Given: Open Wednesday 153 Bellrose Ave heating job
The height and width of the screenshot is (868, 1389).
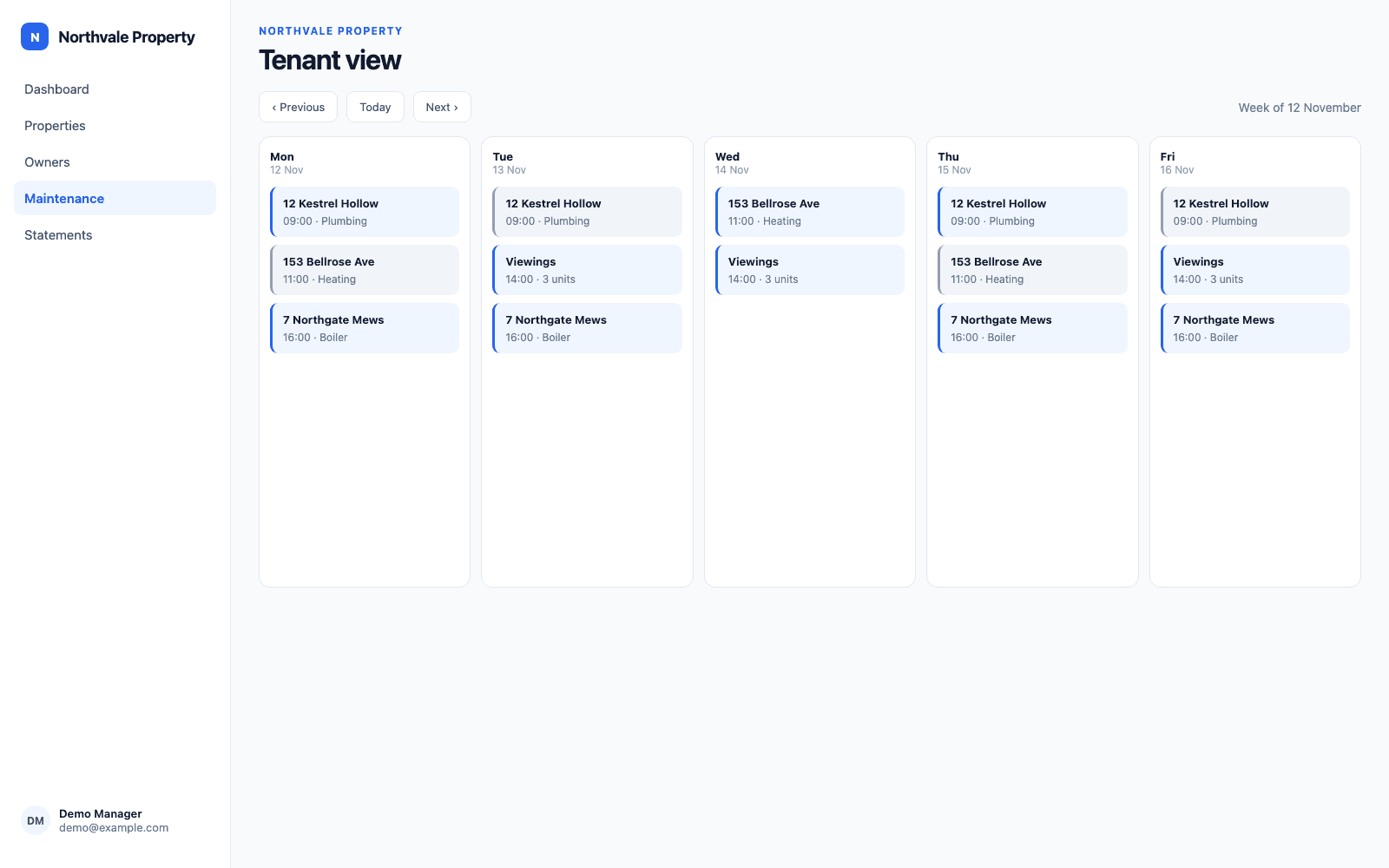Looking at the screenshot, I should tap(810, 212).
